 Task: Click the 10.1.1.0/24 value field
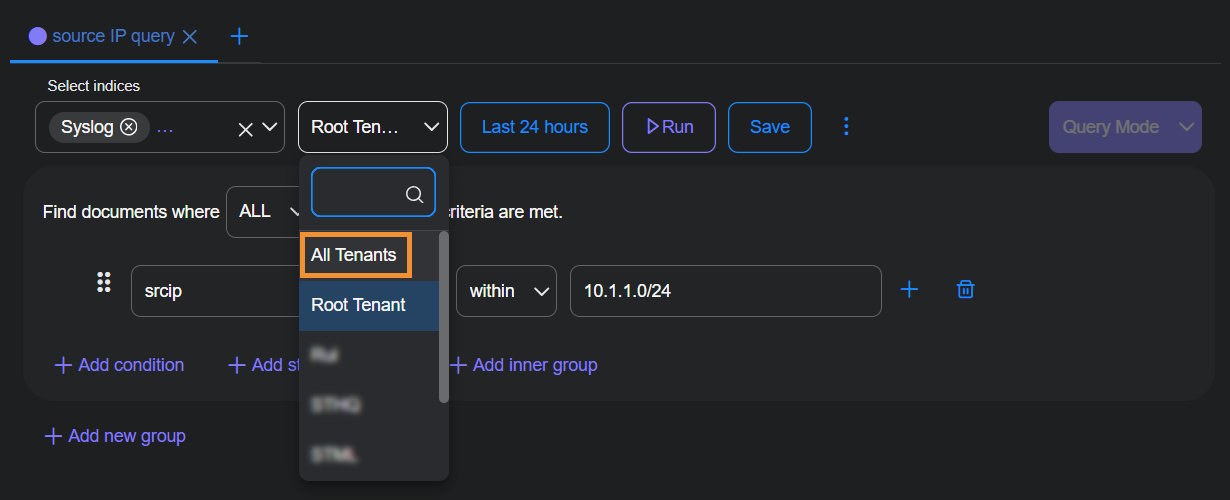coord(725,291)
